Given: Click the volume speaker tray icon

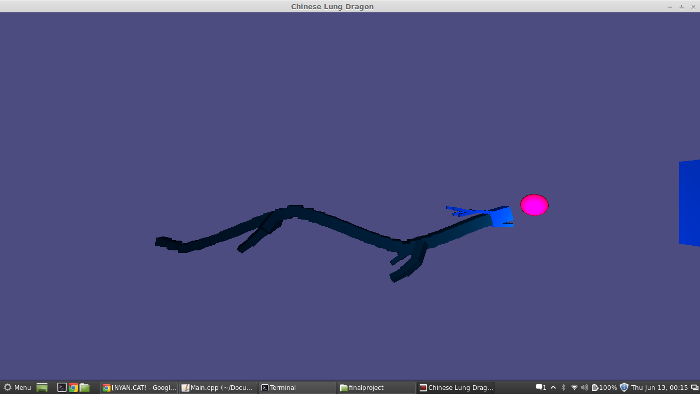Looking at the screenshot, I should point(584,387).
